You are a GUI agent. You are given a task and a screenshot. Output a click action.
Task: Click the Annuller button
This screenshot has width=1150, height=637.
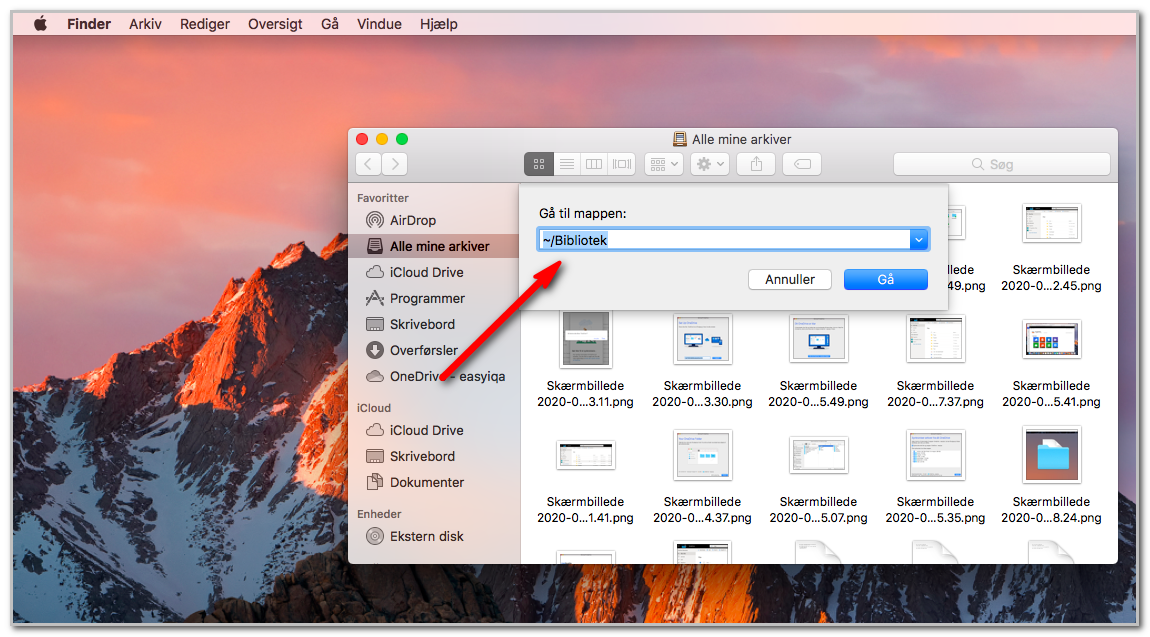point(789,279)
